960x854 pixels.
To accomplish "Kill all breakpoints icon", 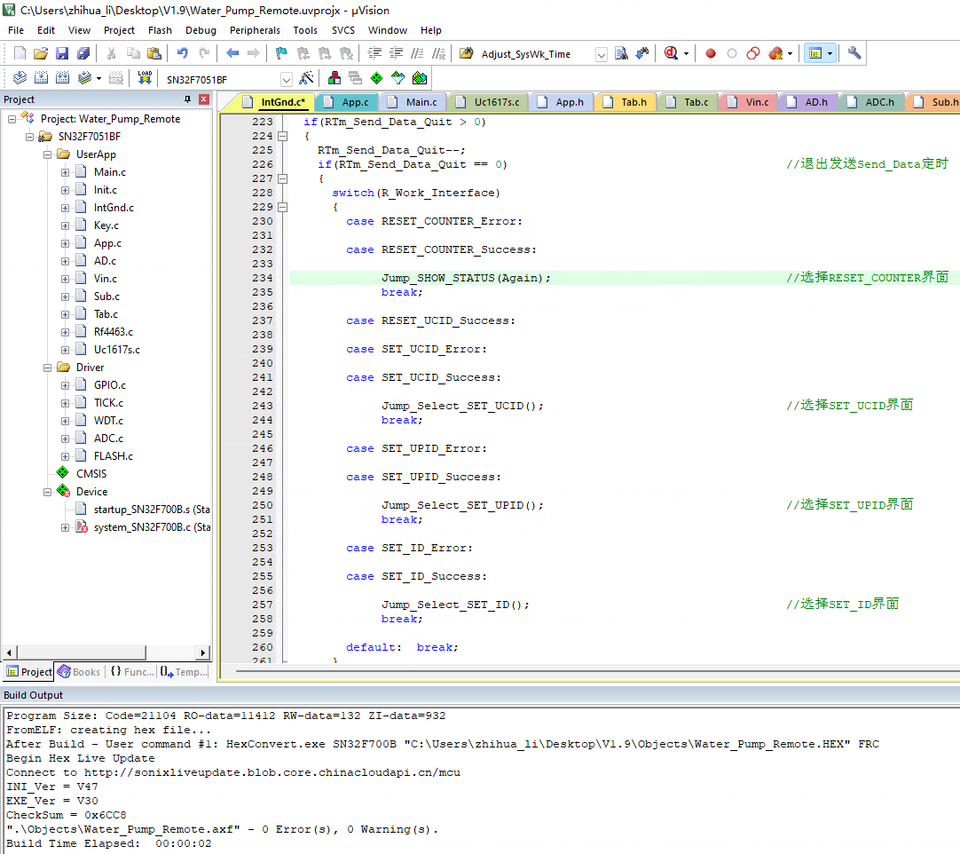I will [776, 53].
